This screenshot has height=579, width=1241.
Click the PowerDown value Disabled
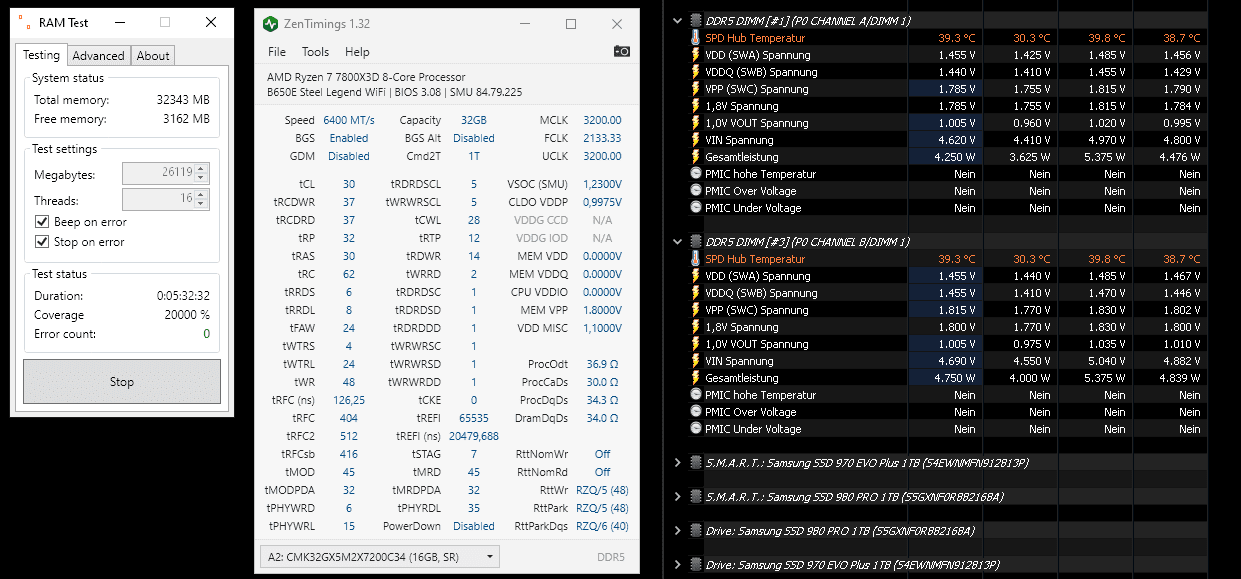474,526
